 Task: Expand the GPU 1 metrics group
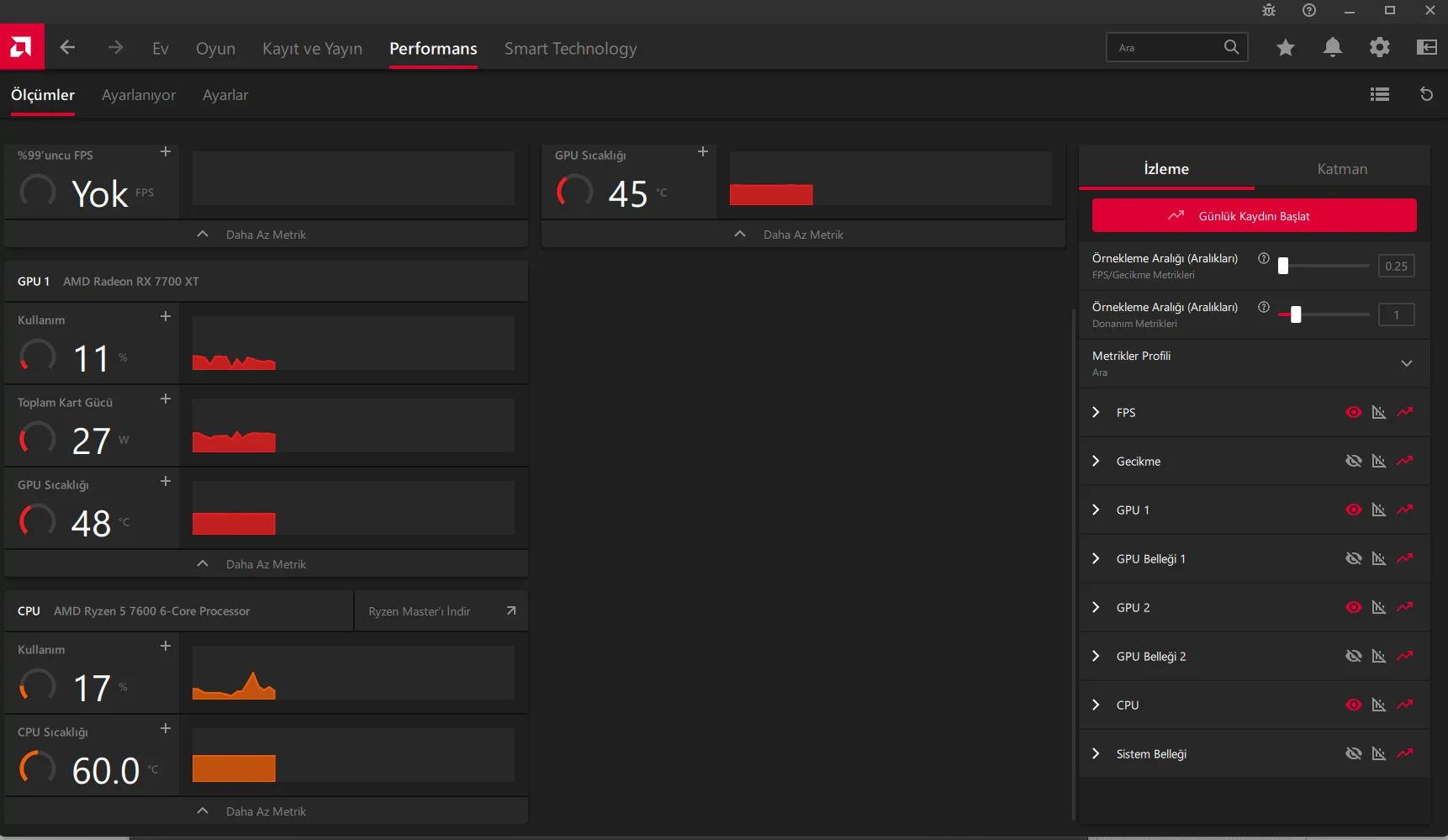(1096, 510)
